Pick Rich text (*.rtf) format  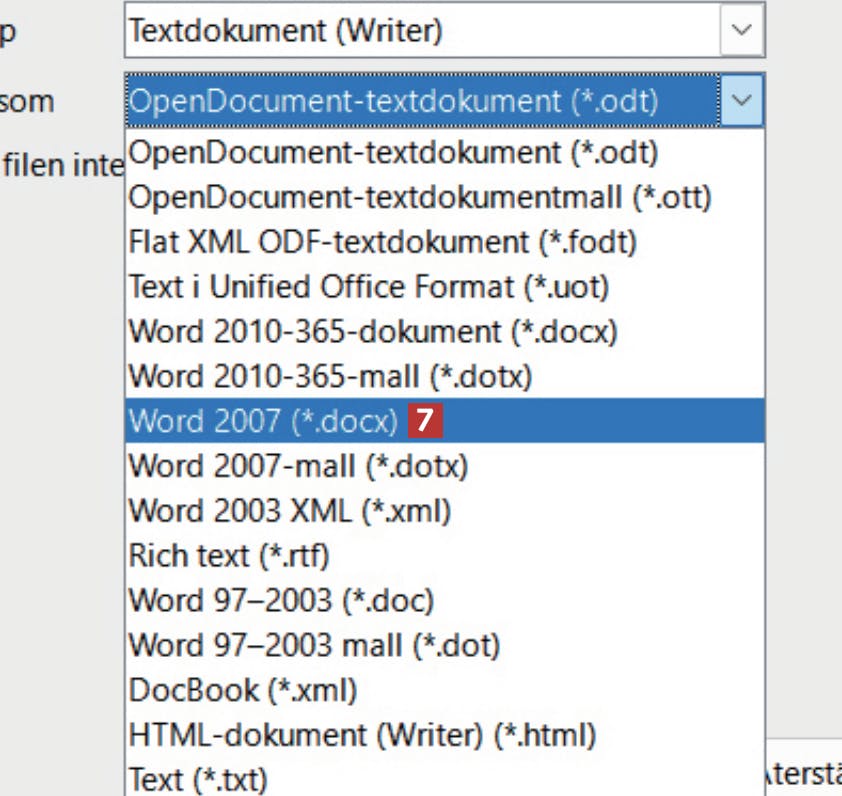229,555
